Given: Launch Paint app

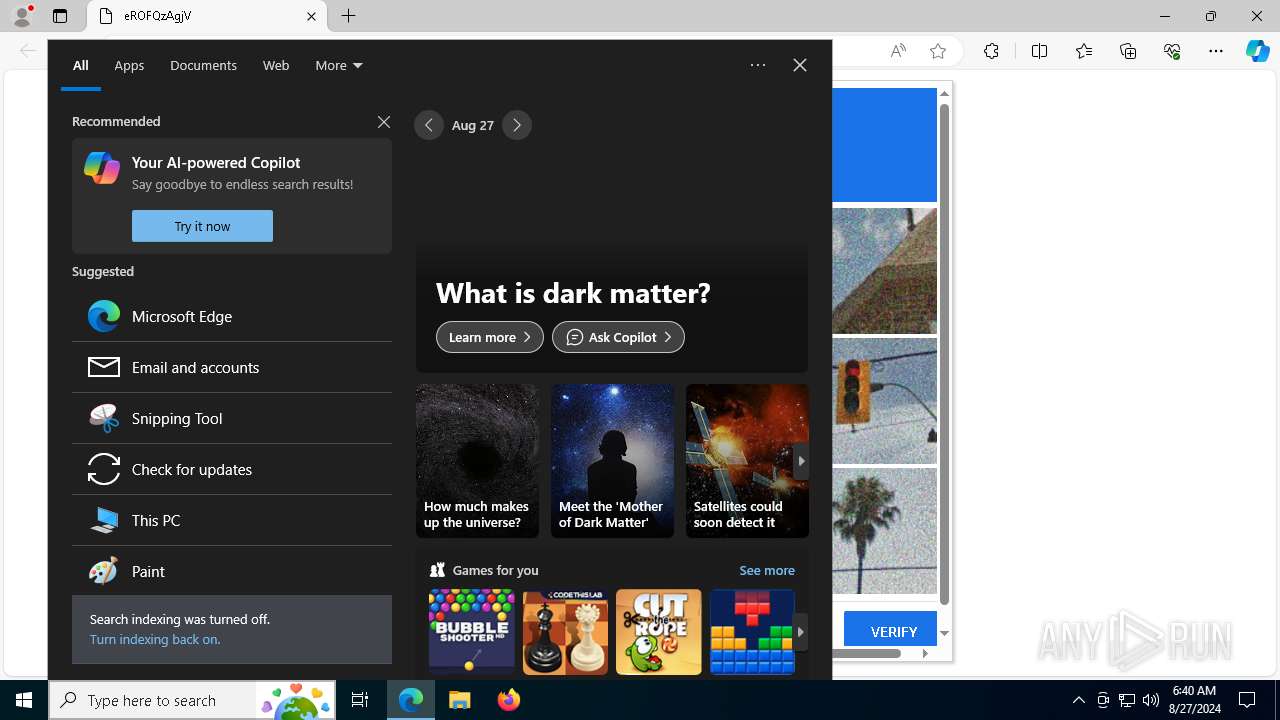Looking at the screenshot, I should (x=232, y=571).
